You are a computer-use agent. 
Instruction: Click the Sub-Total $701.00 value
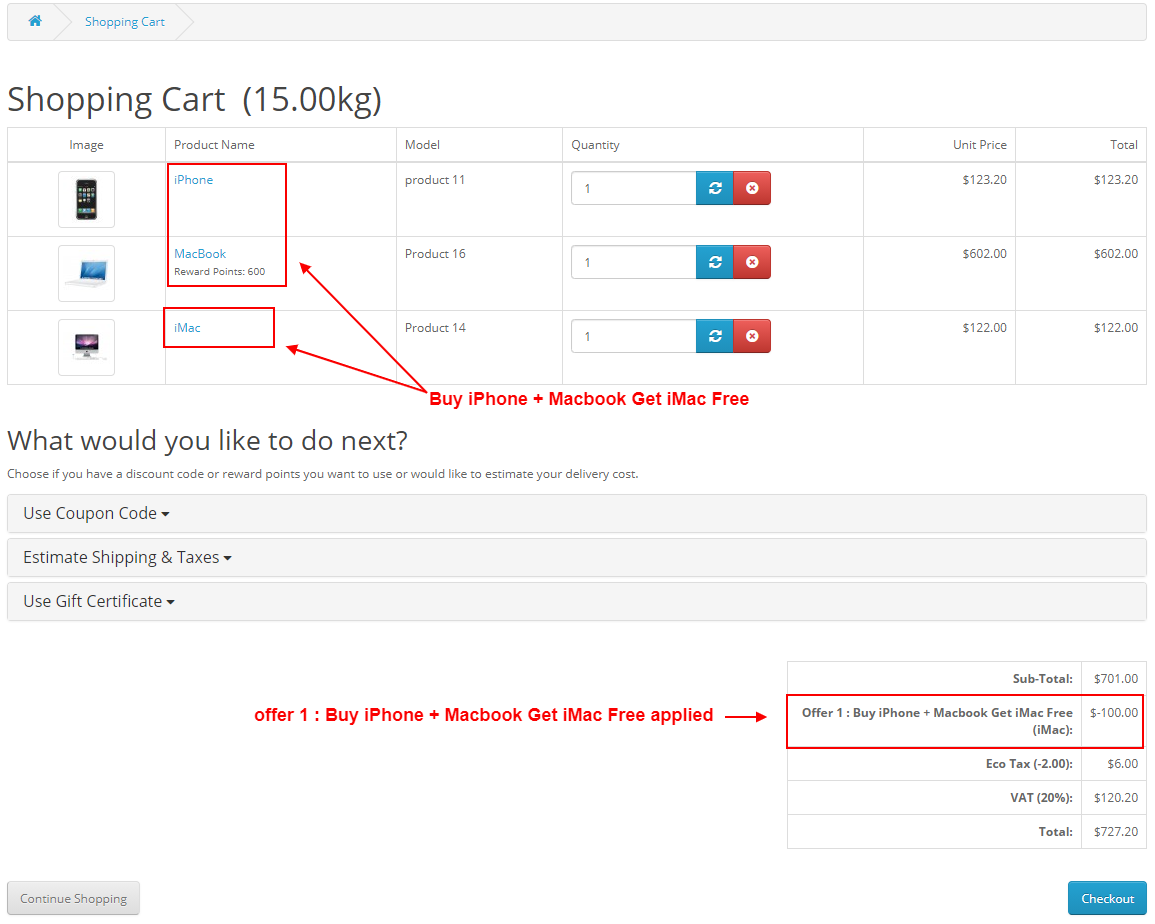1115,679
